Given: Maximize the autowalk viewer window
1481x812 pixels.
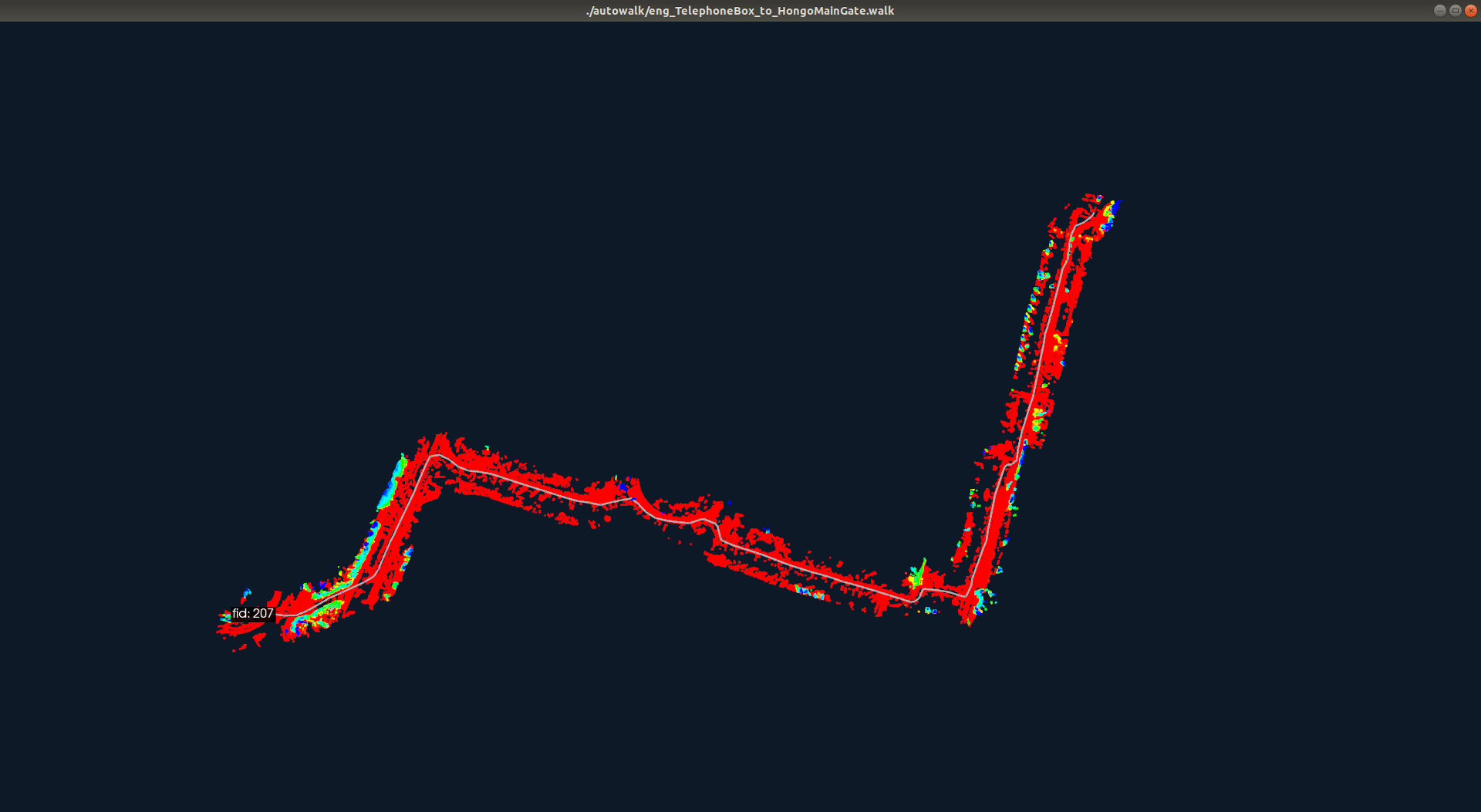Looking at the screenshot, I should click(1455, 11).
